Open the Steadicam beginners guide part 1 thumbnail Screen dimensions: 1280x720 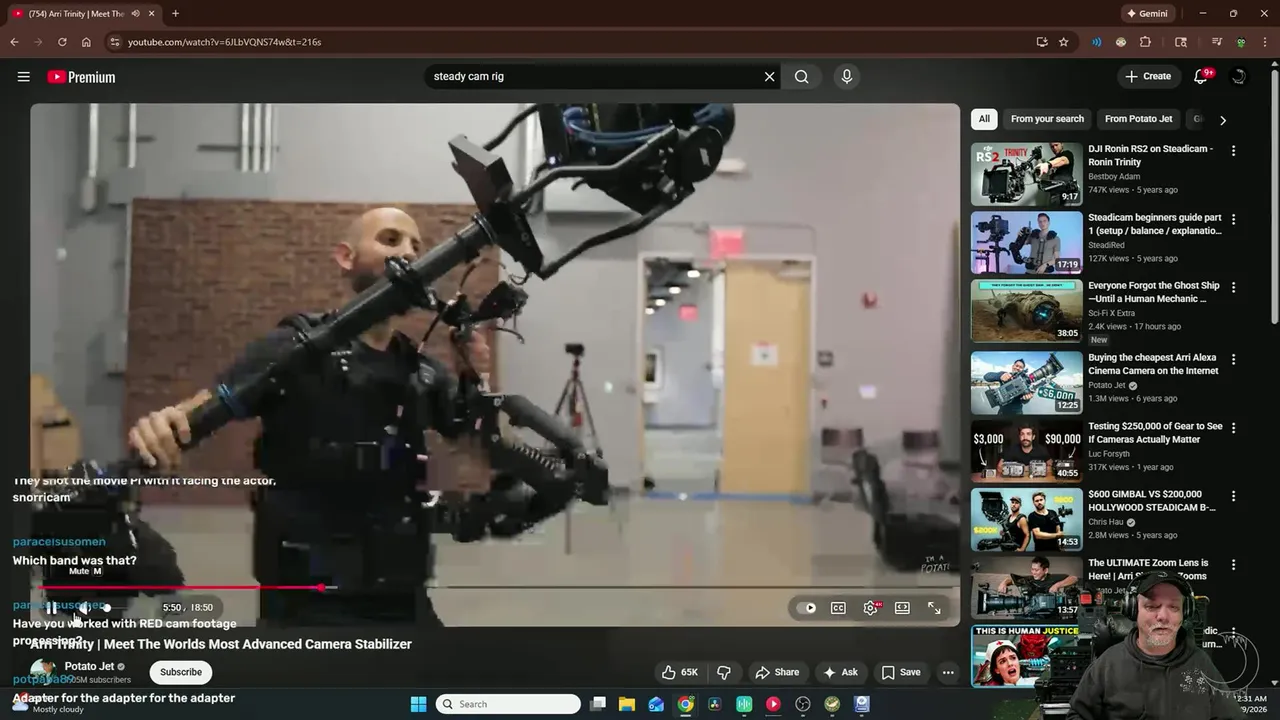pyautogui.click(x=1026, y=242)
